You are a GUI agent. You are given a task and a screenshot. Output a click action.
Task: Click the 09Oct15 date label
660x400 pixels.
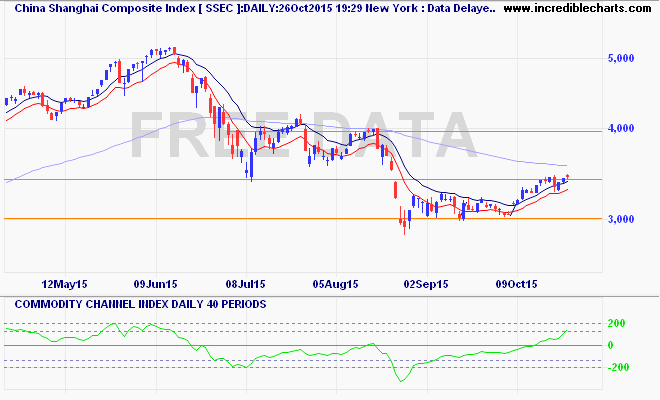click(x=516, y=284)
